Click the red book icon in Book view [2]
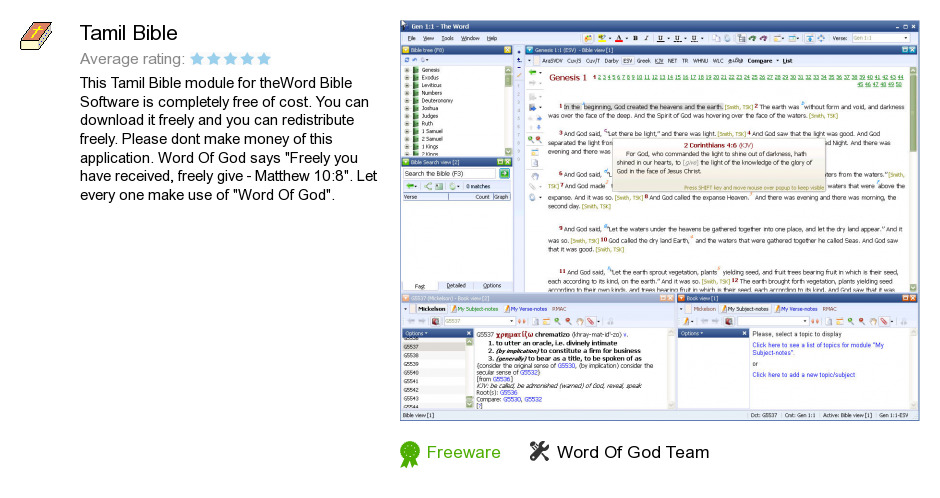 click(435, 321)
